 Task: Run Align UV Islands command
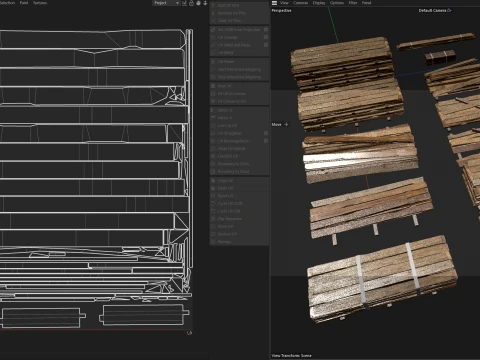coord(239,148)
